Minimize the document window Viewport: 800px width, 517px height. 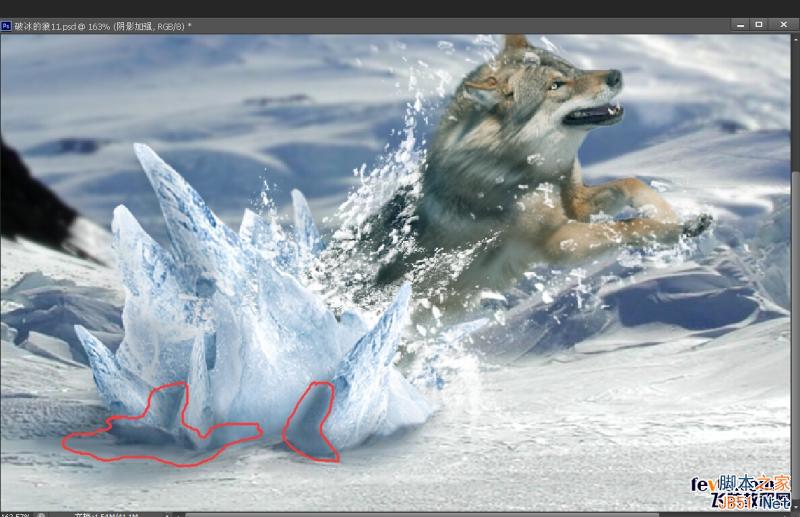[x=740, y=24]
